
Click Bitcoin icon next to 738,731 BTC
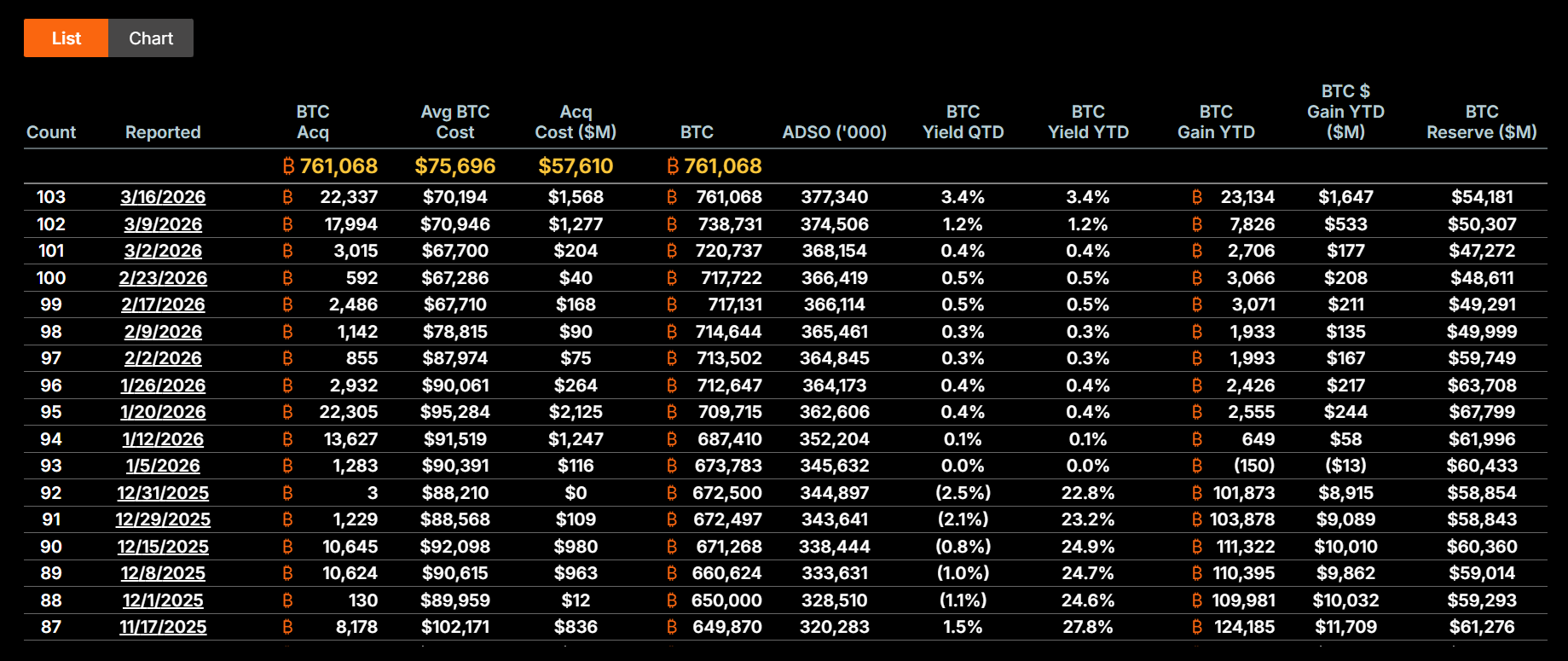(672, 224)
